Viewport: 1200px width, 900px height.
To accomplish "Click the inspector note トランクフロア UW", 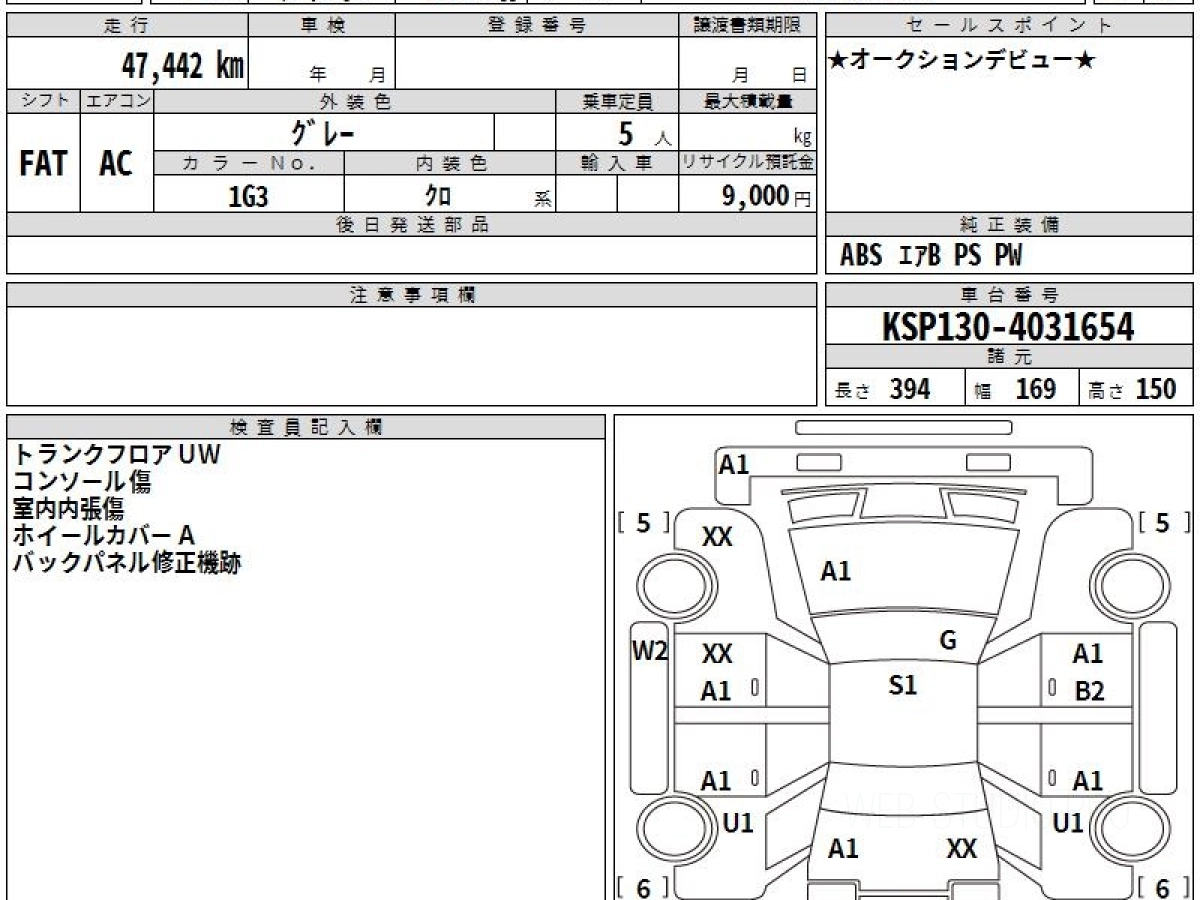I will point(116,454).
